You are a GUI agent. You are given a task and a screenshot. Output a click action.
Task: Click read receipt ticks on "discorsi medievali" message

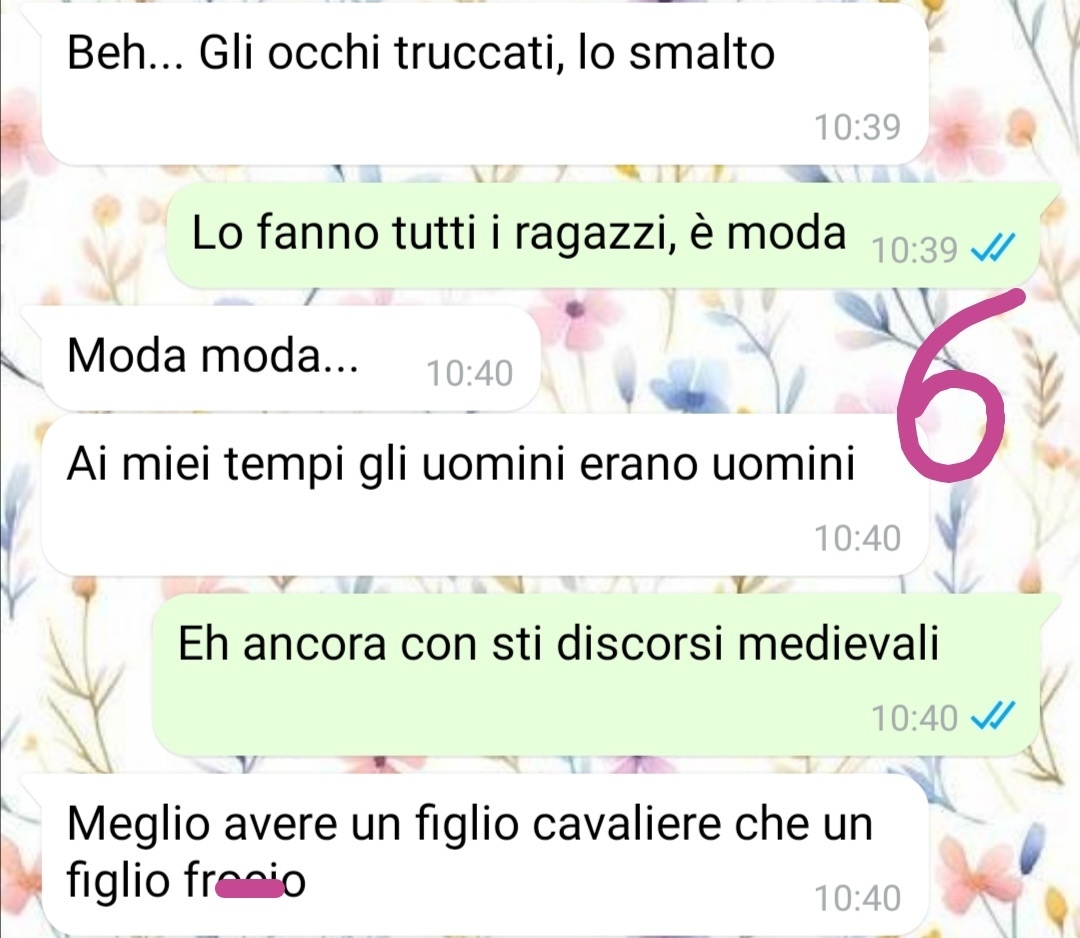pyautogui.click(x=993, y=717)
